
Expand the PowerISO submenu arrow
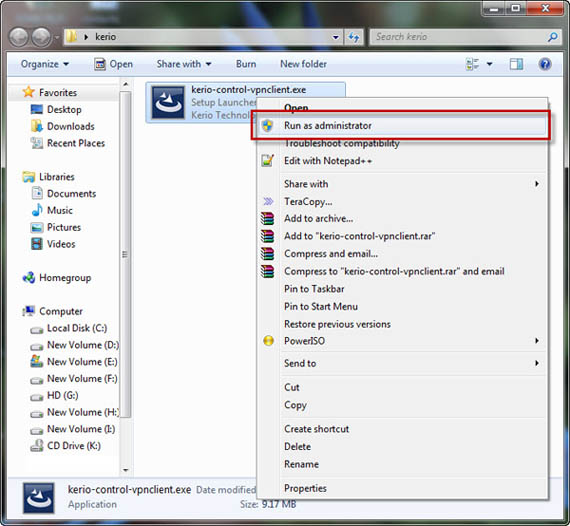[x=537, y=341]
